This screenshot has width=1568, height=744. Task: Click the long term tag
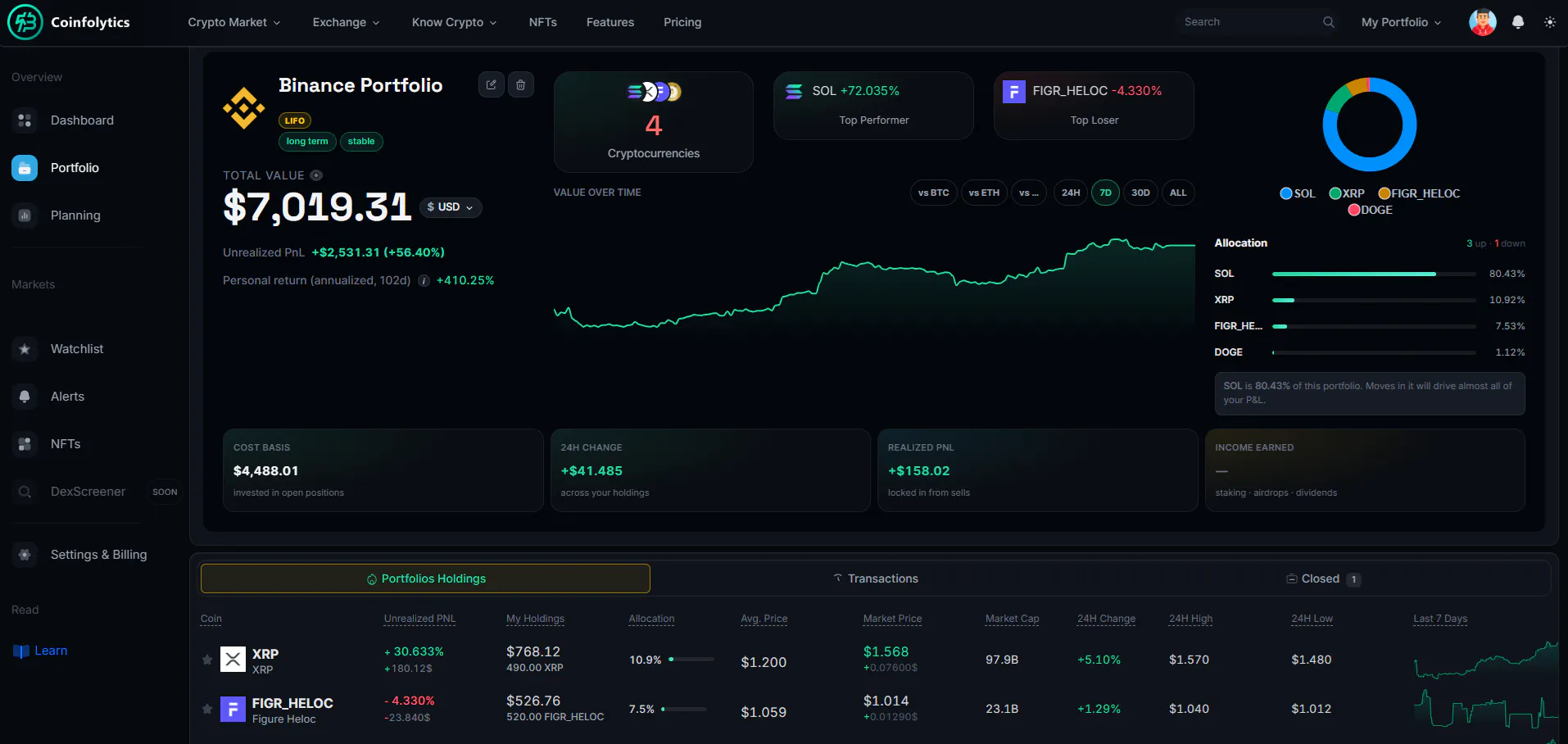pyautogui.click(x=307, y=141)
